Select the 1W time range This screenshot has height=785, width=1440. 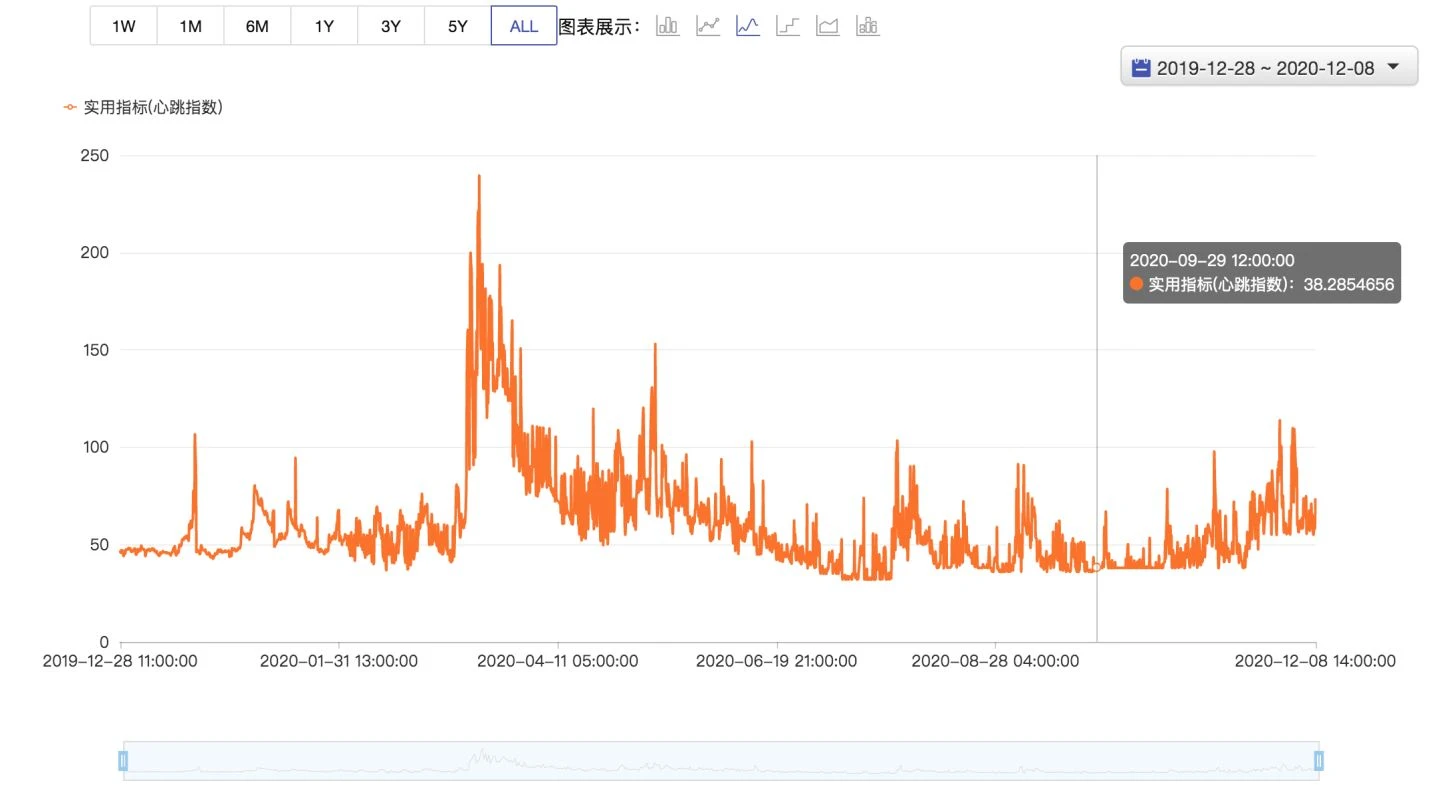click(x=124, y=26)
